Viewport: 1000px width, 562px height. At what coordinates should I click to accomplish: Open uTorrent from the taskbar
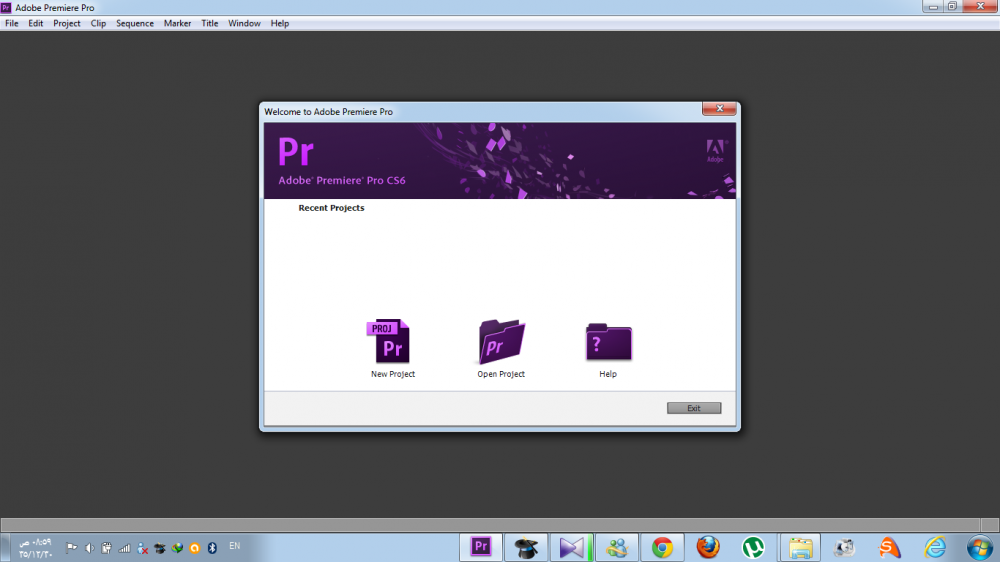point(753,547)
